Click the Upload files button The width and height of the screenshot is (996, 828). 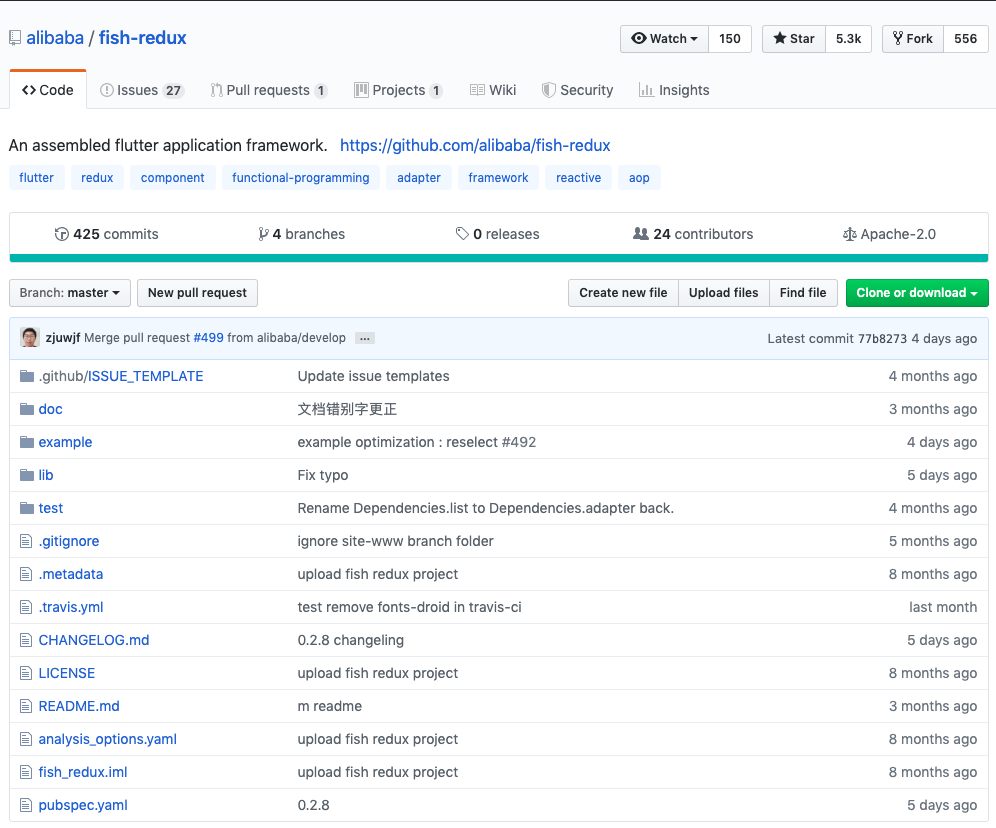pyautogui.click(x=723, y=293)
